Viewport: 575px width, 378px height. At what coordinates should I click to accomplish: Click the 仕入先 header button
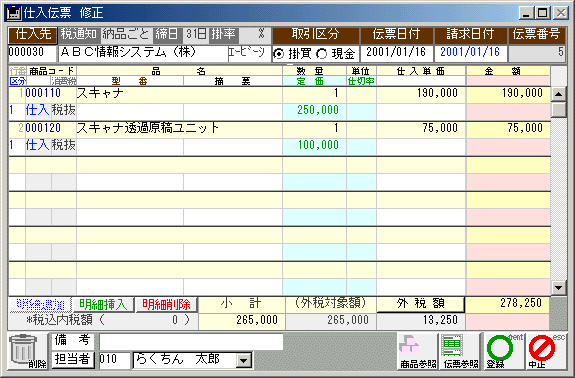(x=33, y=35)
